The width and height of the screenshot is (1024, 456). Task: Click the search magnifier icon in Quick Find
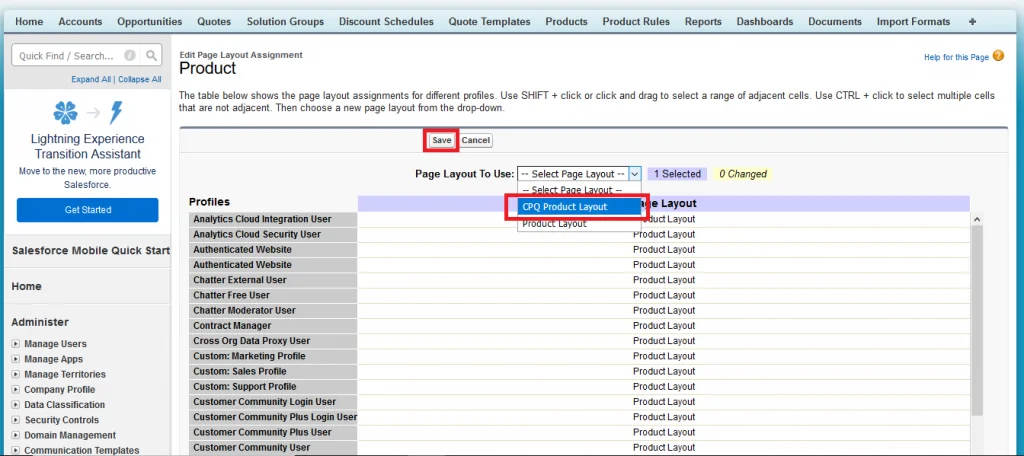(x=151, y=56)
